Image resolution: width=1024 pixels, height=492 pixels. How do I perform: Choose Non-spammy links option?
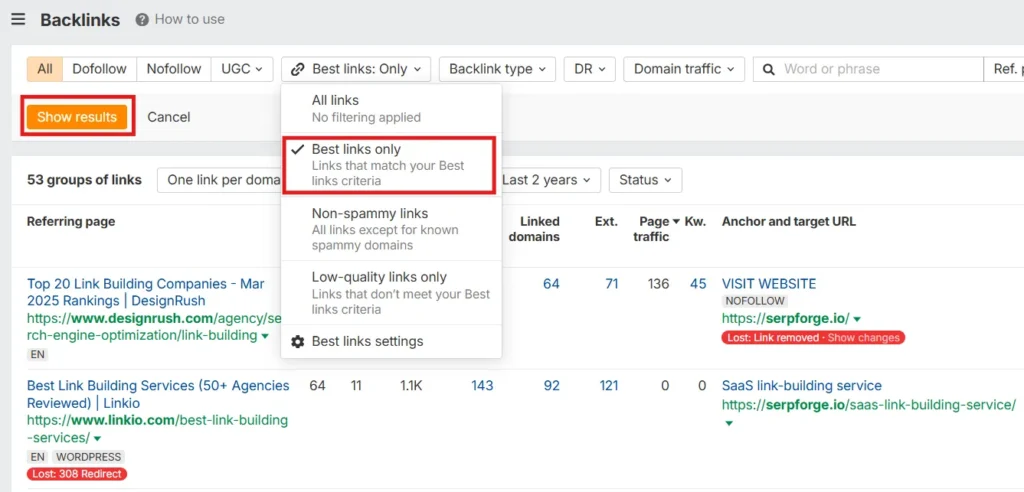click(x=391, y=229)
